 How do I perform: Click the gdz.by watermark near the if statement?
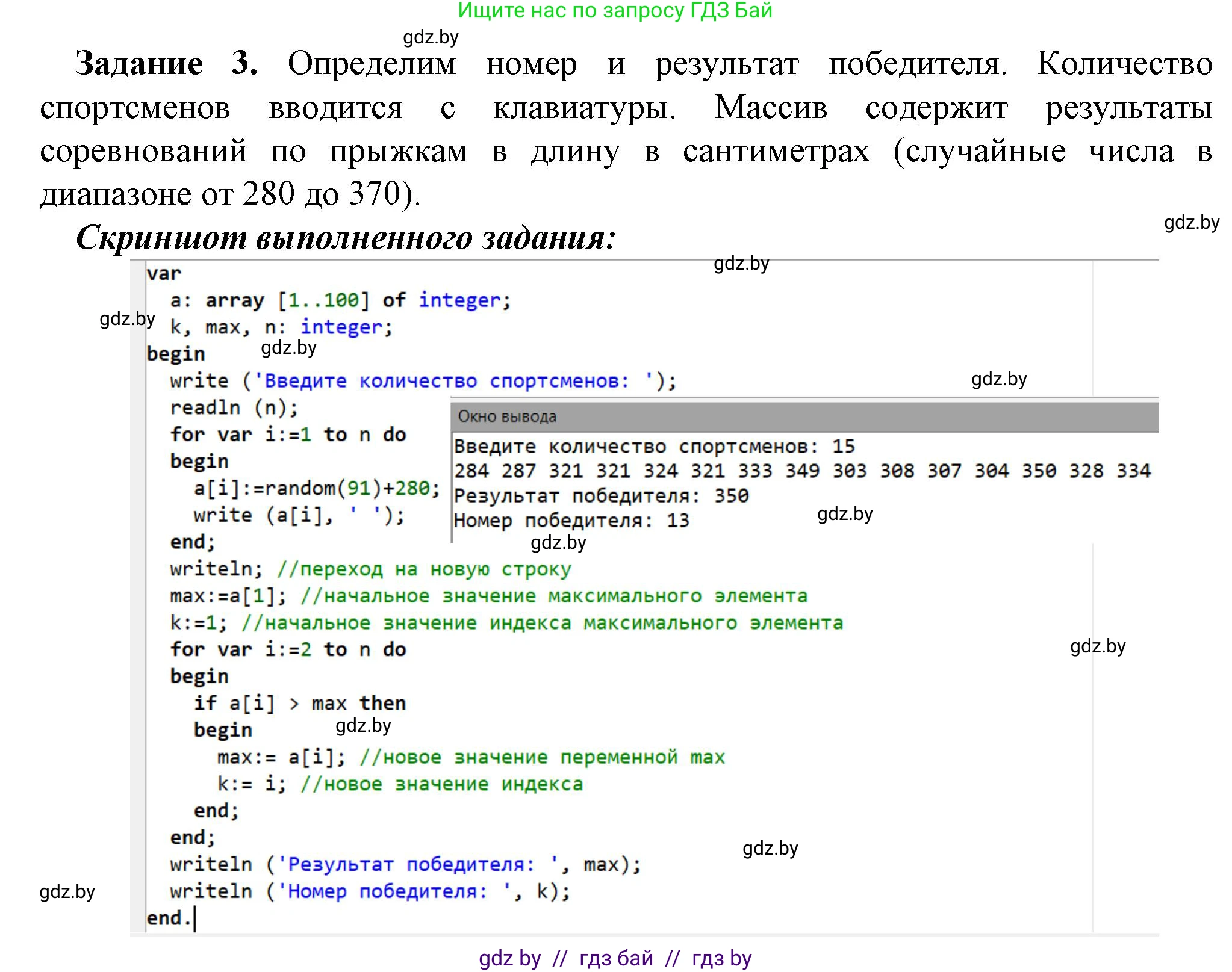(363, 725)
